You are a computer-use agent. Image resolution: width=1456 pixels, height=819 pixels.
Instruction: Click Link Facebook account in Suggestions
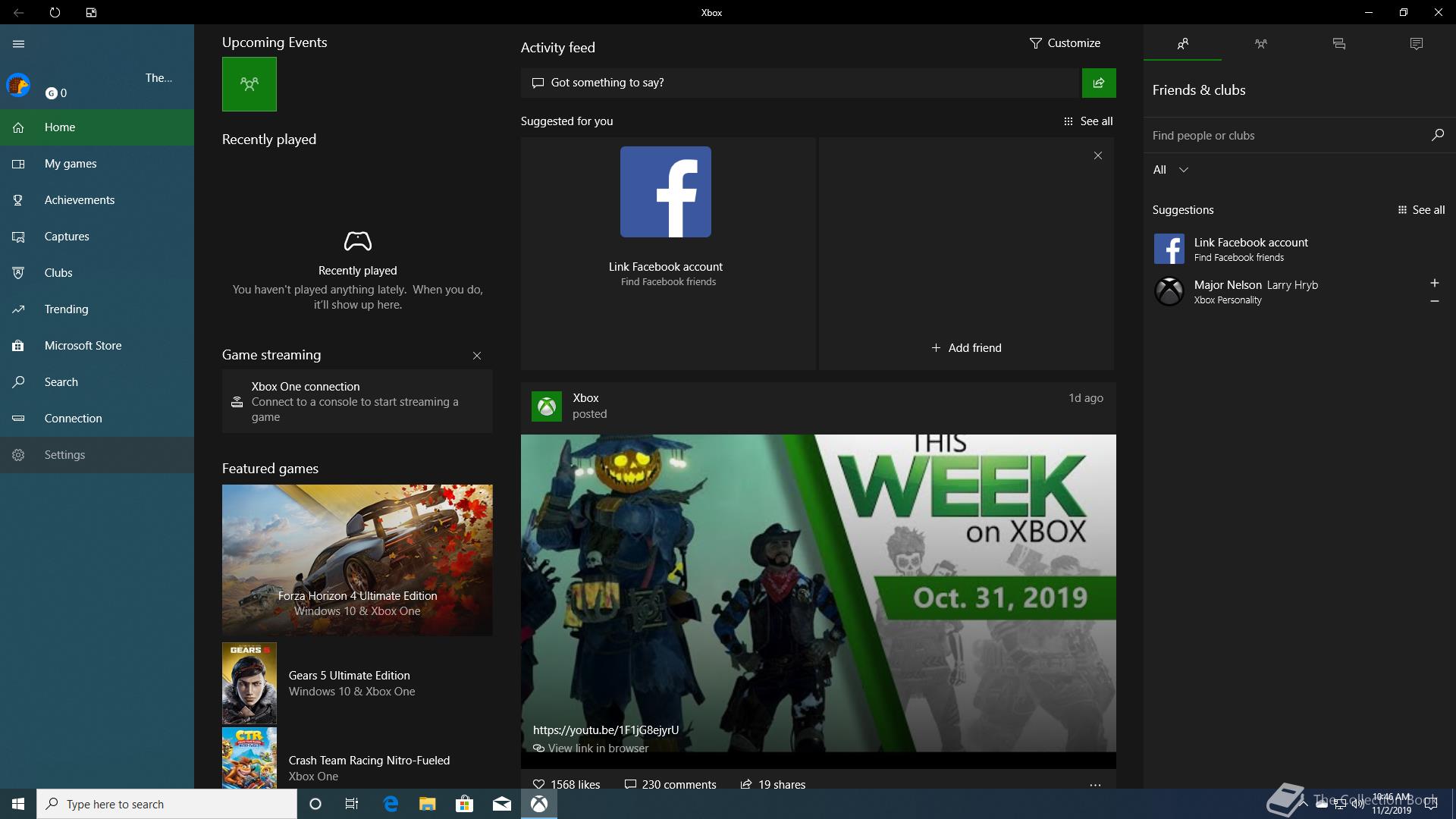point(1250,243)
